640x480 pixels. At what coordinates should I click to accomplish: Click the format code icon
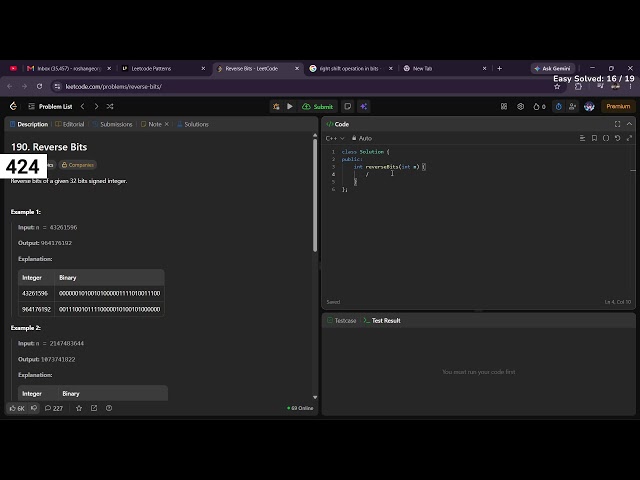(x=582, y=138)
